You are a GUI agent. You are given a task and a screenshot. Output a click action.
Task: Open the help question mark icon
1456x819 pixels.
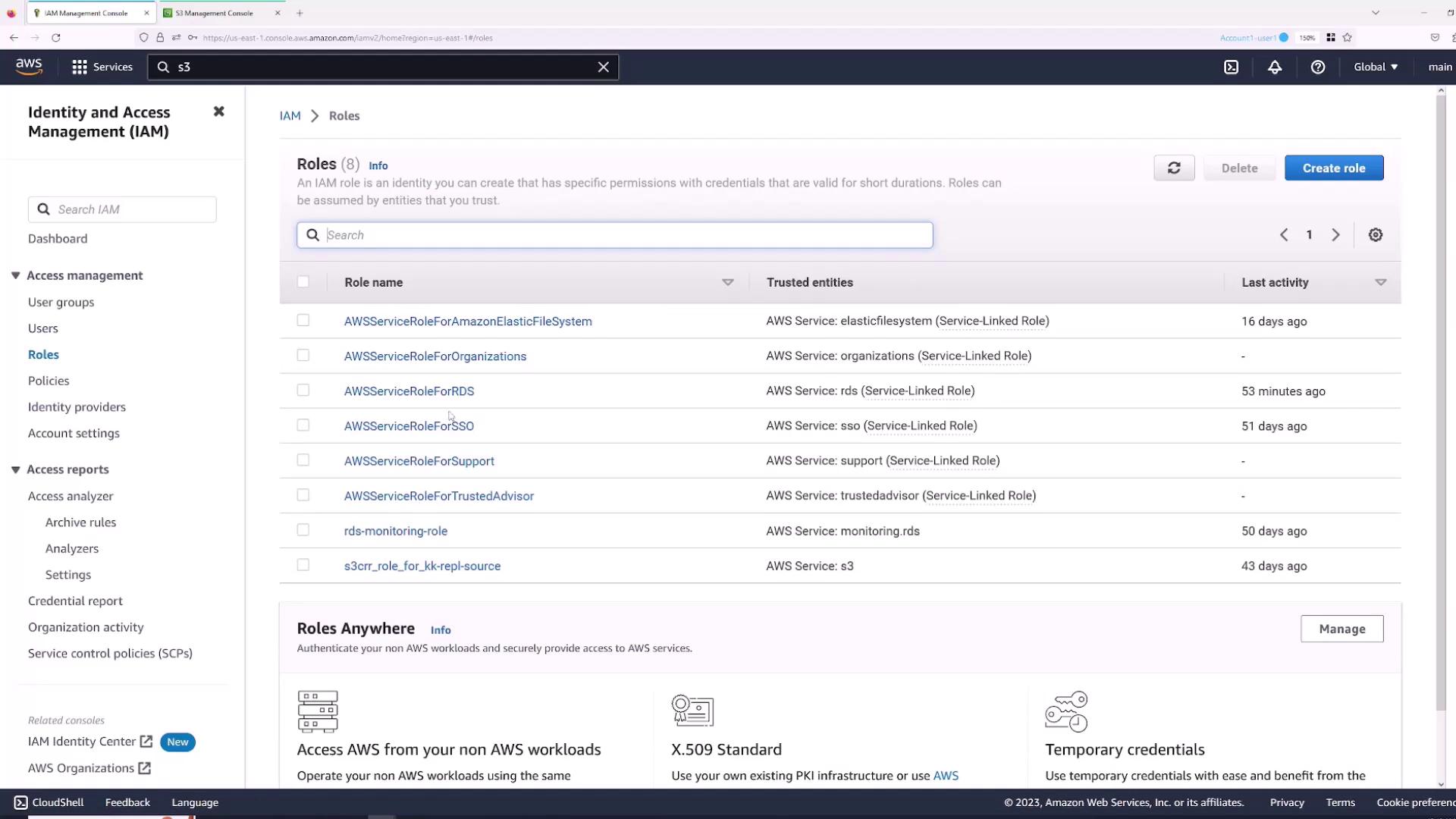(1318, 67)
